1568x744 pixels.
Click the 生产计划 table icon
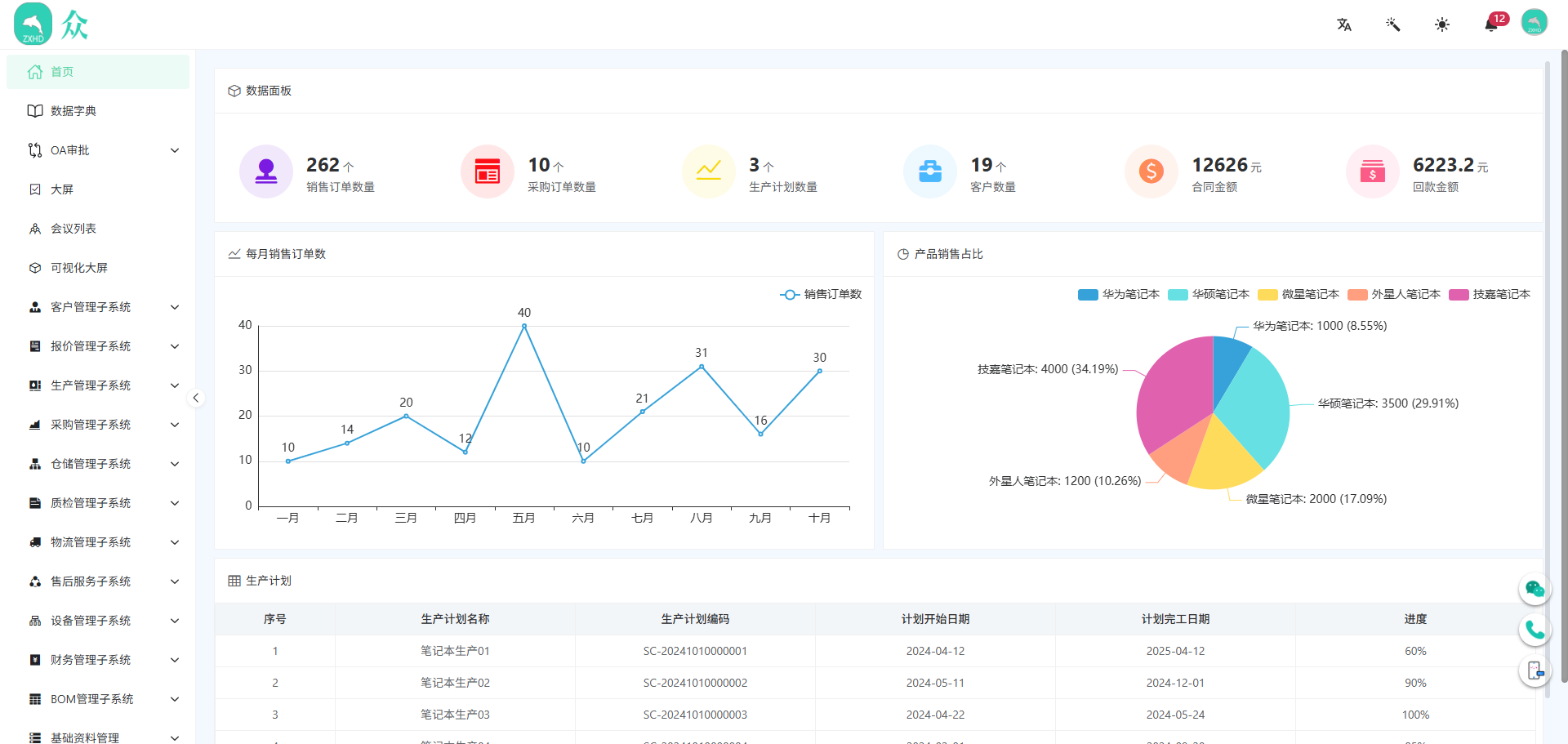[234, 581]
